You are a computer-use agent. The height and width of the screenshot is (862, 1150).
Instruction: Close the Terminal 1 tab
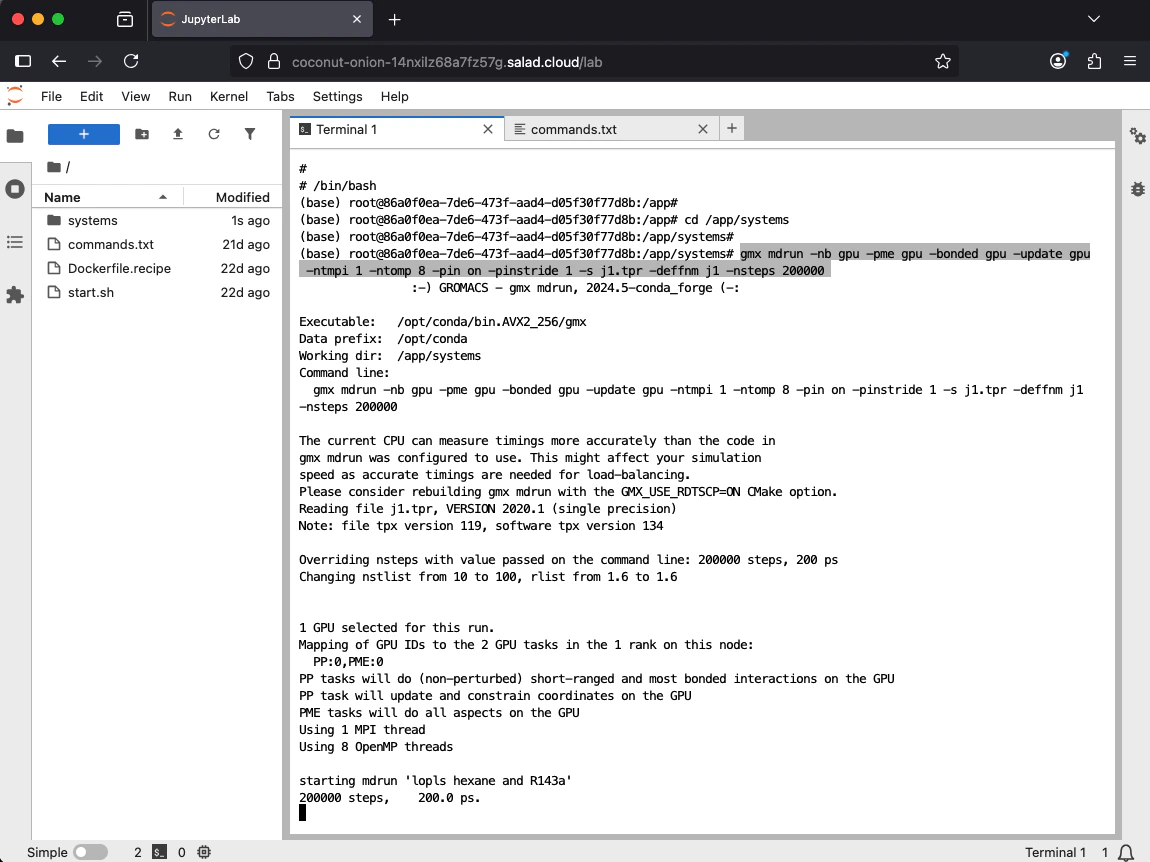488,129
